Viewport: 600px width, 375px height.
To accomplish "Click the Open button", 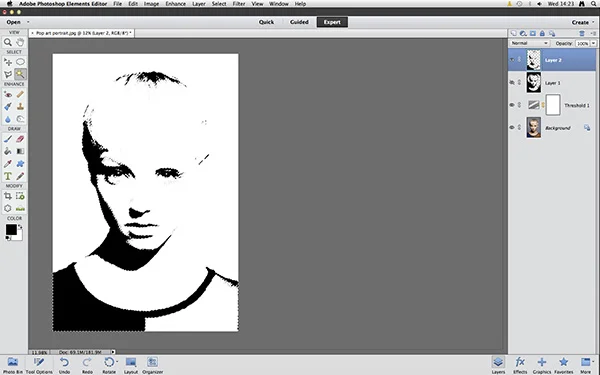I will 14,22.
